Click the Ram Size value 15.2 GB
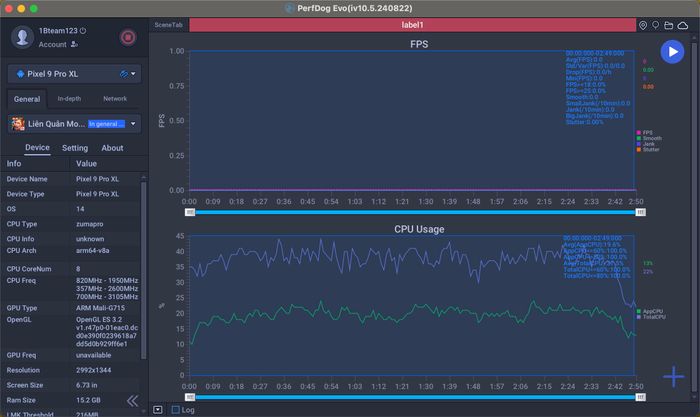700x417 pixels. coord(88,400)
